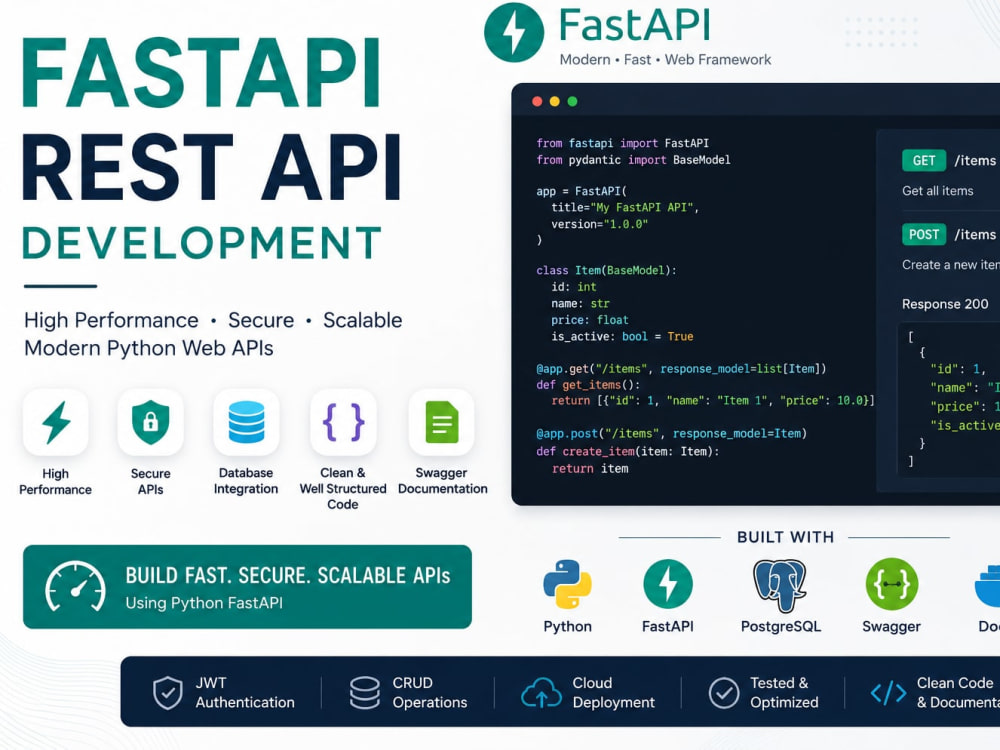The image size is (1000, 750).
Task: Click the yellow minimize dot on code window
Action: pyautogui.click(x=555, y=101)
